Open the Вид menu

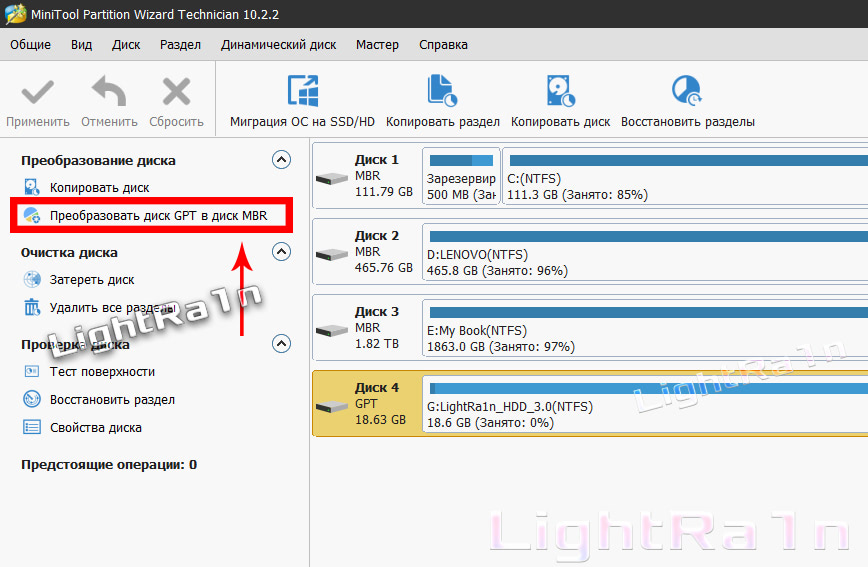coord(81,44)
